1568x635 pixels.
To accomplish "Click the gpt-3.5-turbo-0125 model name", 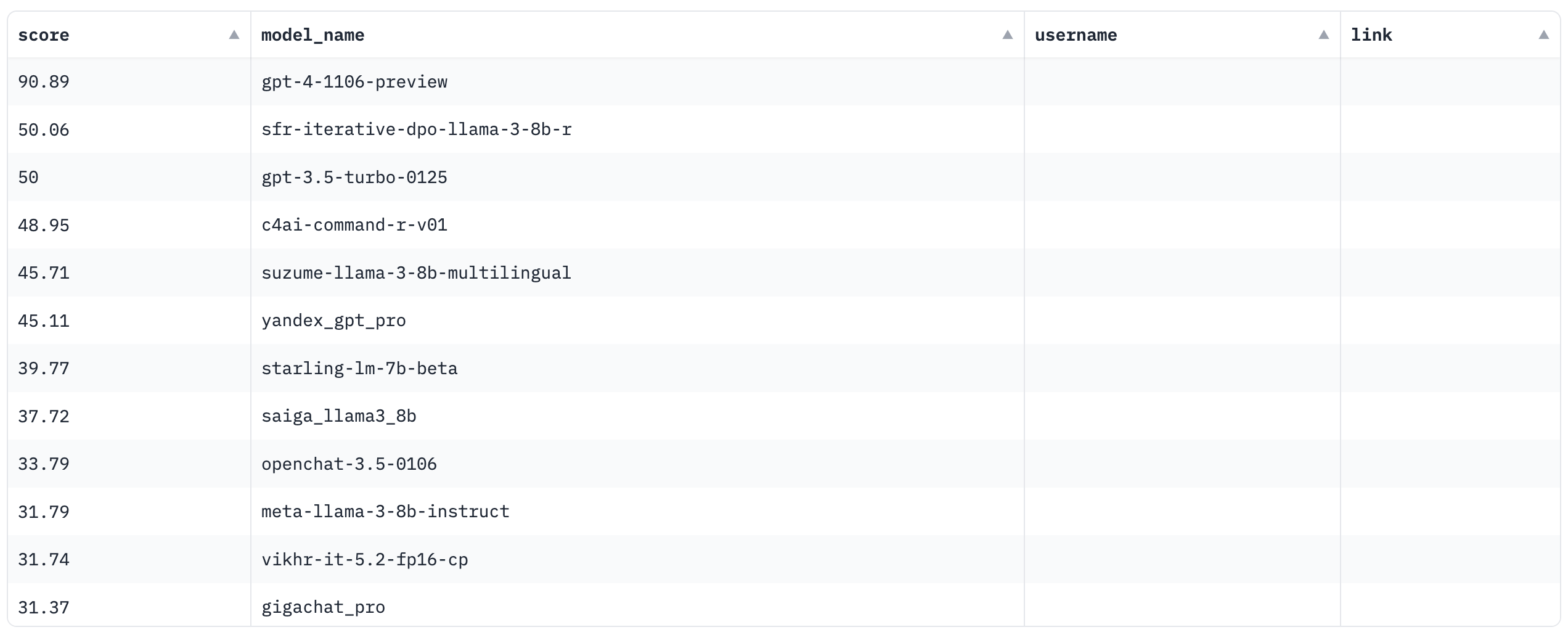I will [x=354, y=178].
